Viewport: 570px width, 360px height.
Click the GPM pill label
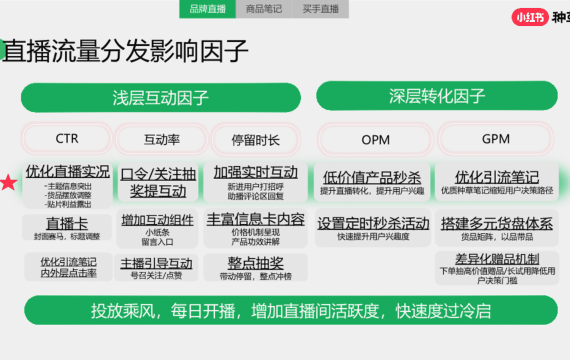click(x=496, y=139)
